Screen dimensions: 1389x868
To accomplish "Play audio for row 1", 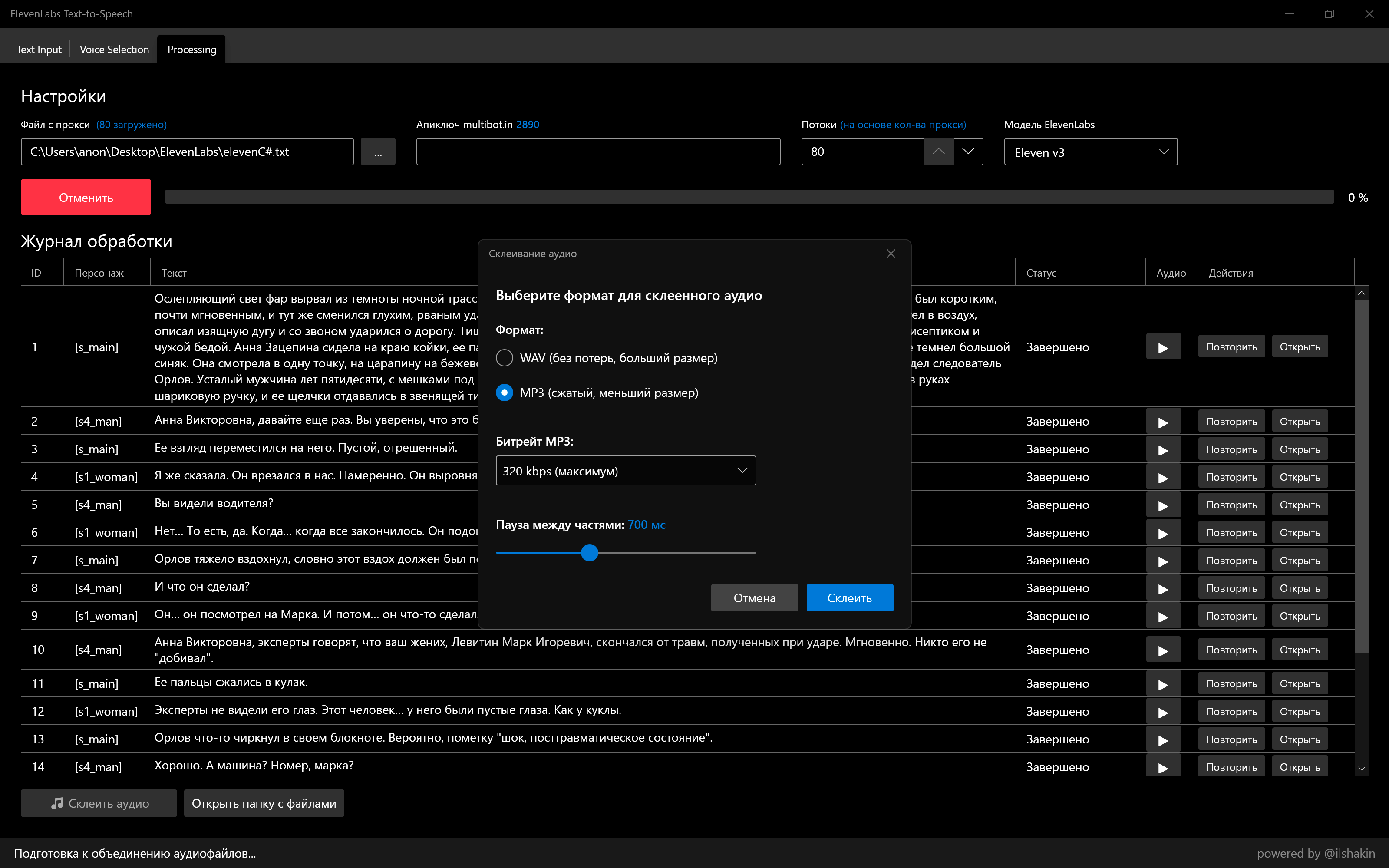I will (1163, 347).
